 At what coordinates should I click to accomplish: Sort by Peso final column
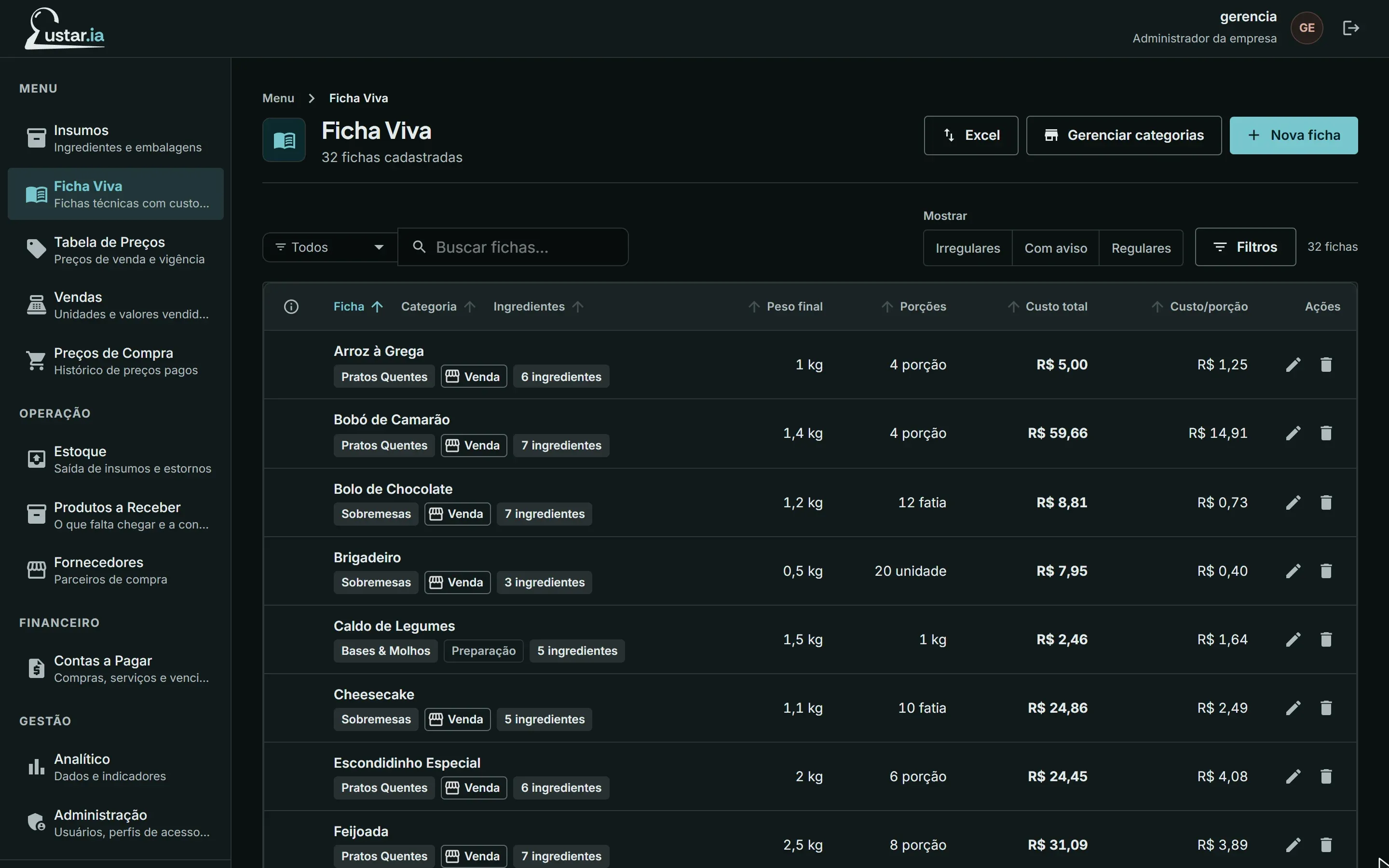(x=785, y=307)
